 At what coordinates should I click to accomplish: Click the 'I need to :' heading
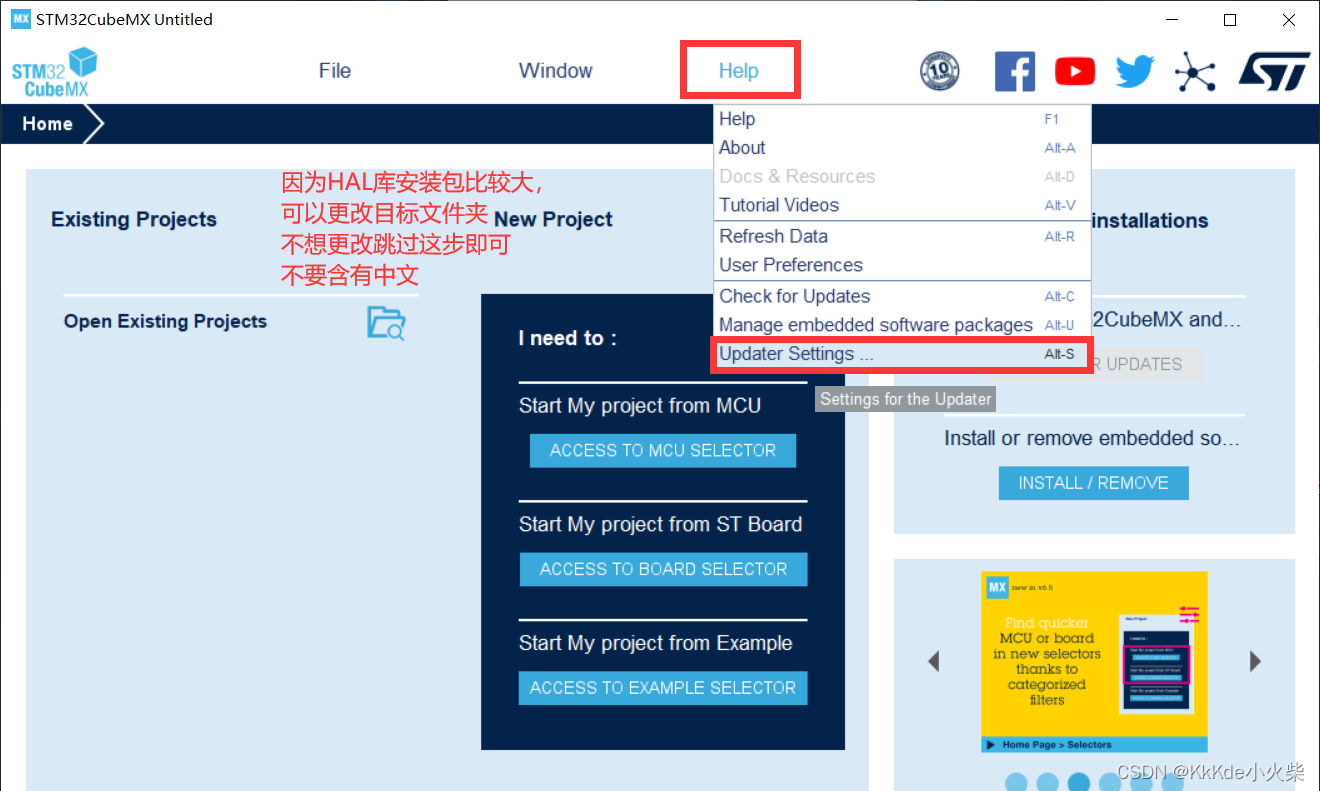[567, 338]
